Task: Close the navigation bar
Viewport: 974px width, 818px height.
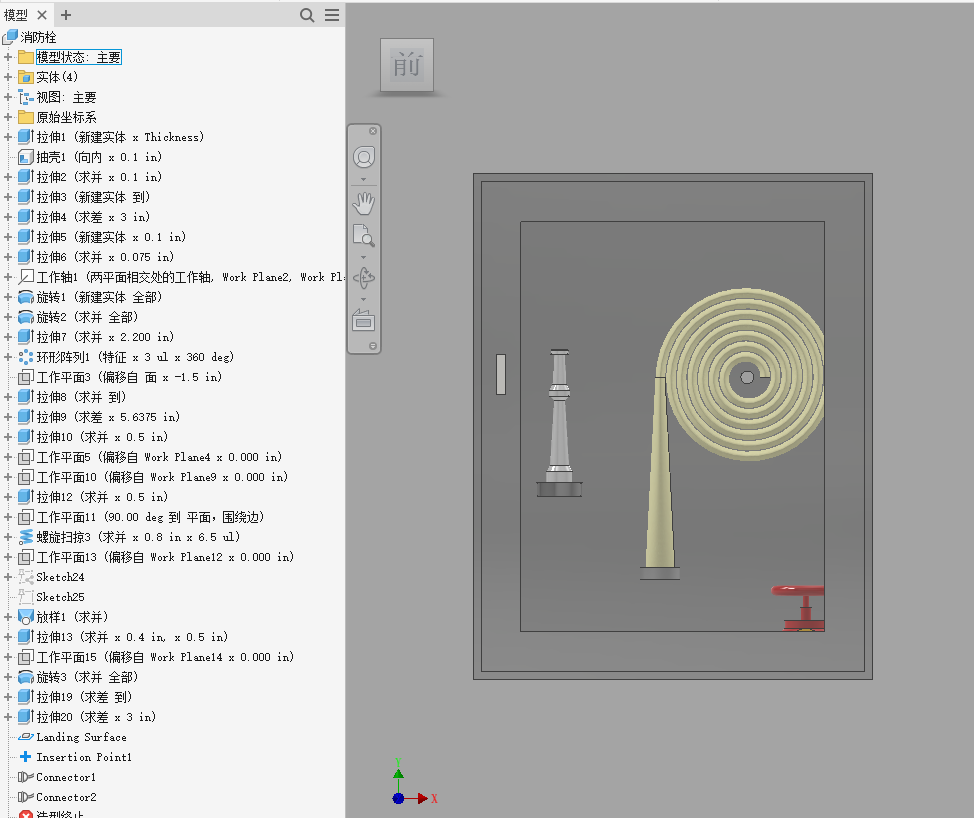Action: [373, 131]
